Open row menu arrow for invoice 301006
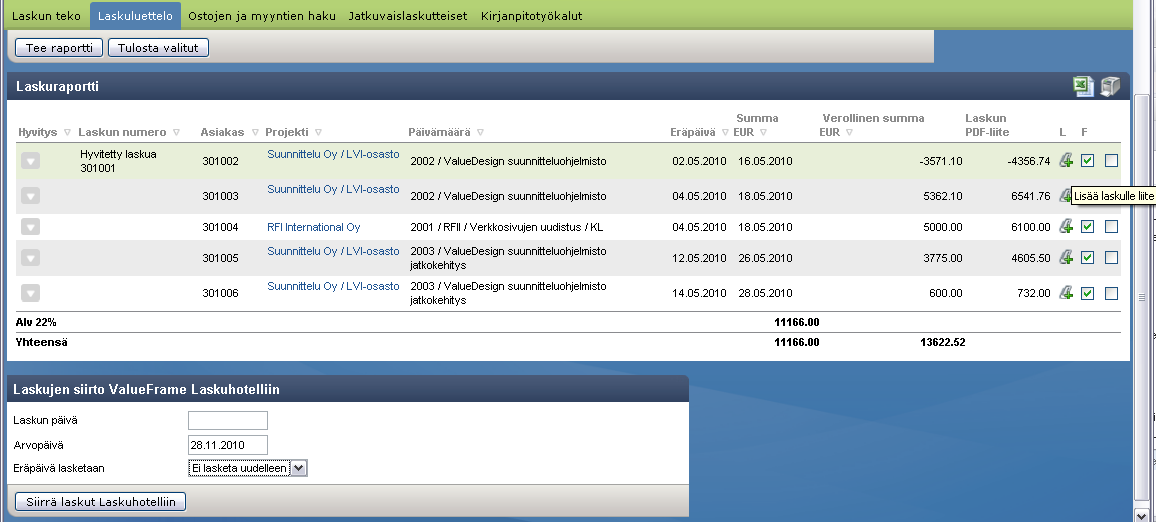The width and height of the screenshot is (1156, 522). 30,293
